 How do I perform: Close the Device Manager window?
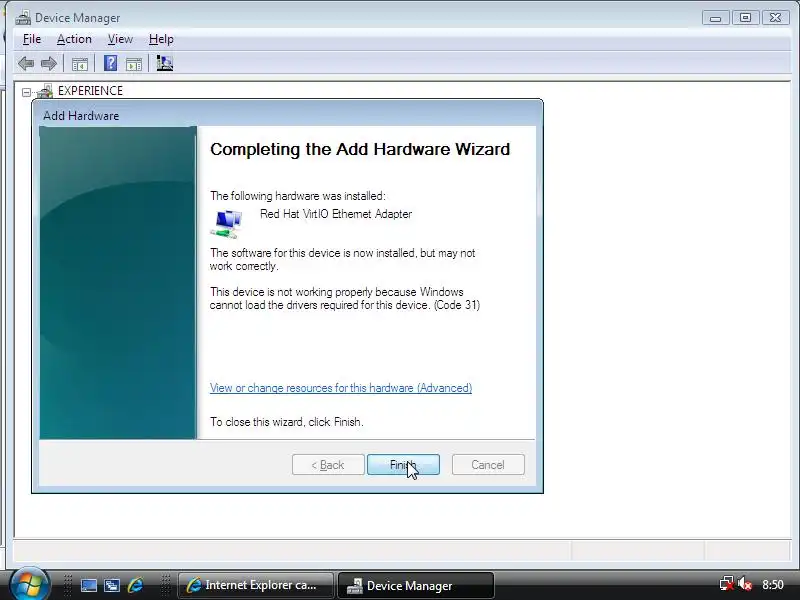[776, 18]
